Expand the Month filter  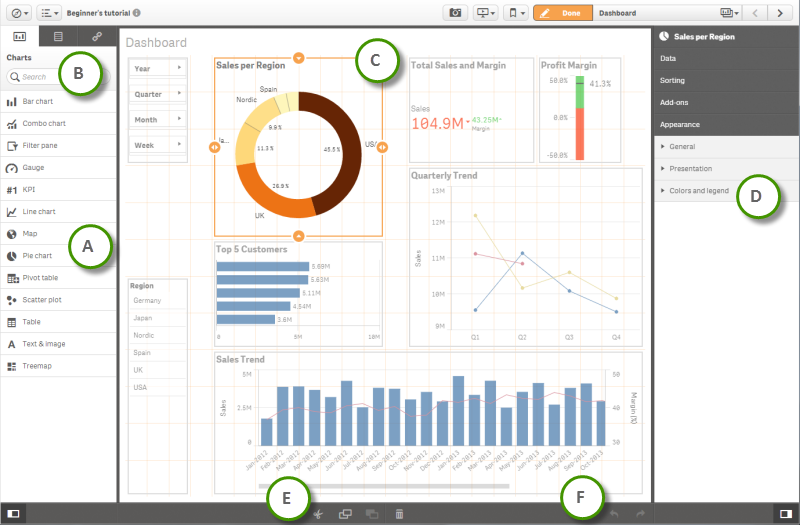pyautogui.click(x=158, y=119)
